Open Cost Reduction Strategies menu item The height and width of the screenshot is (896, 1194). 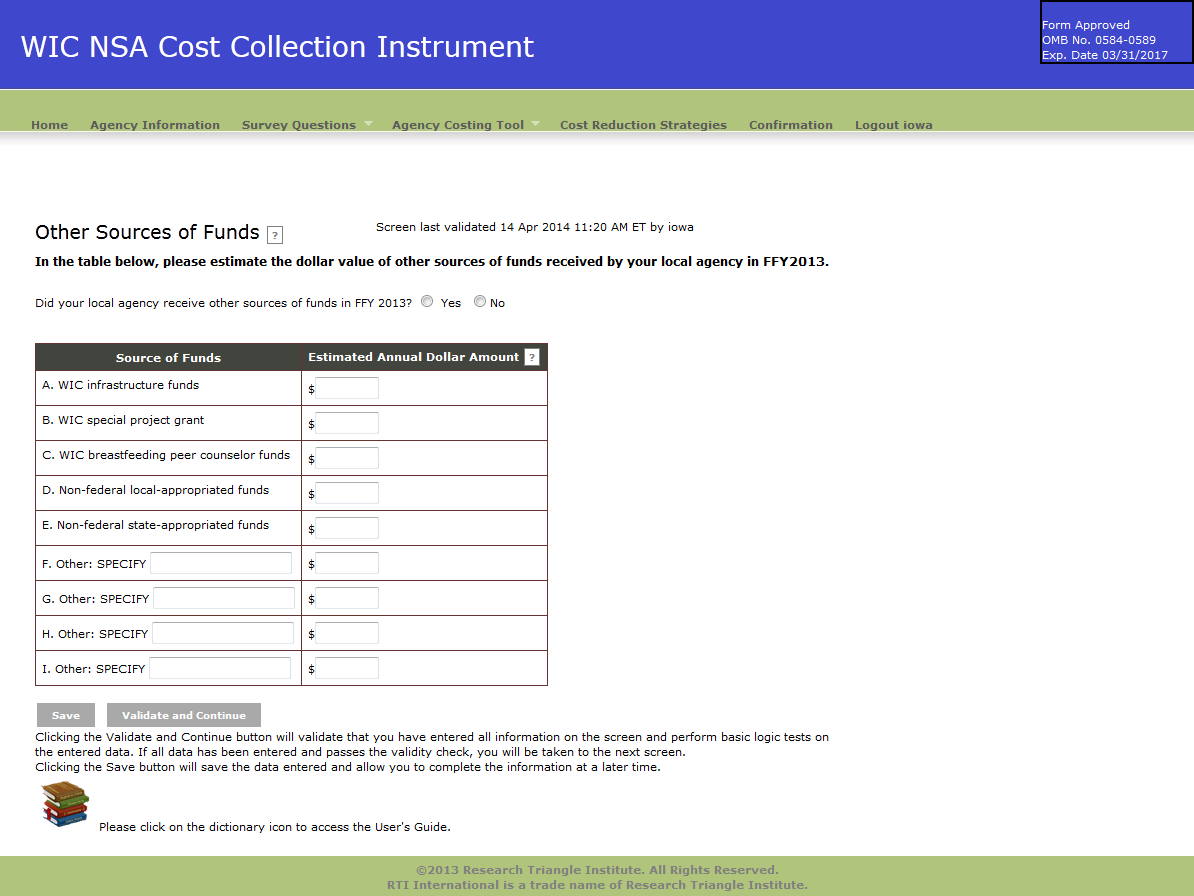[x=643, y=125]
